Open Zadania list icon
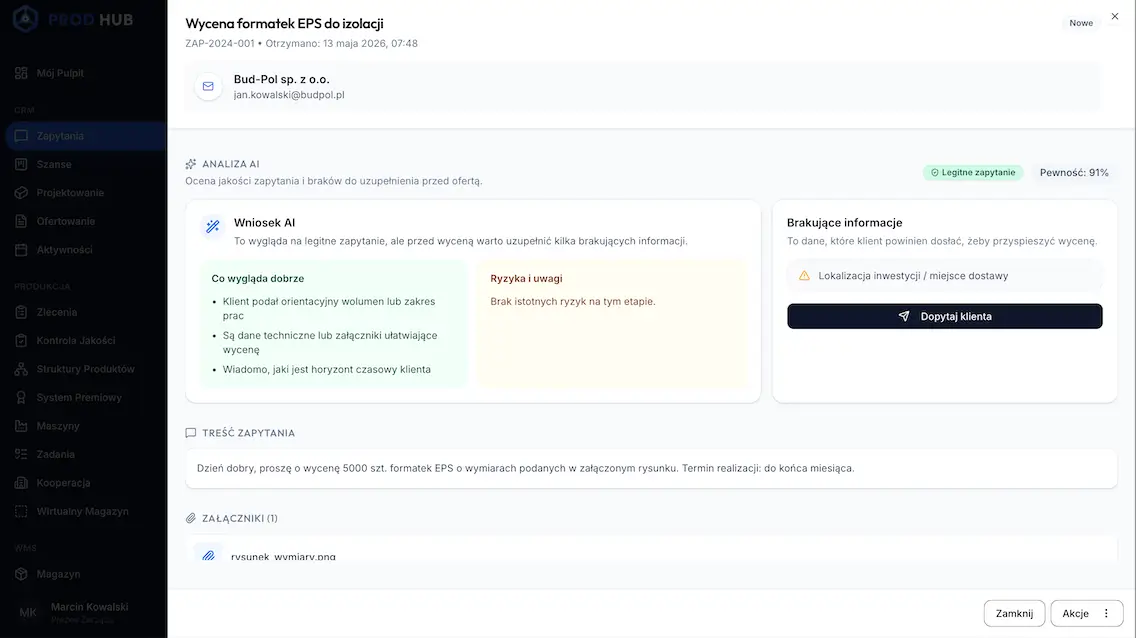 [x=21, y=454]
